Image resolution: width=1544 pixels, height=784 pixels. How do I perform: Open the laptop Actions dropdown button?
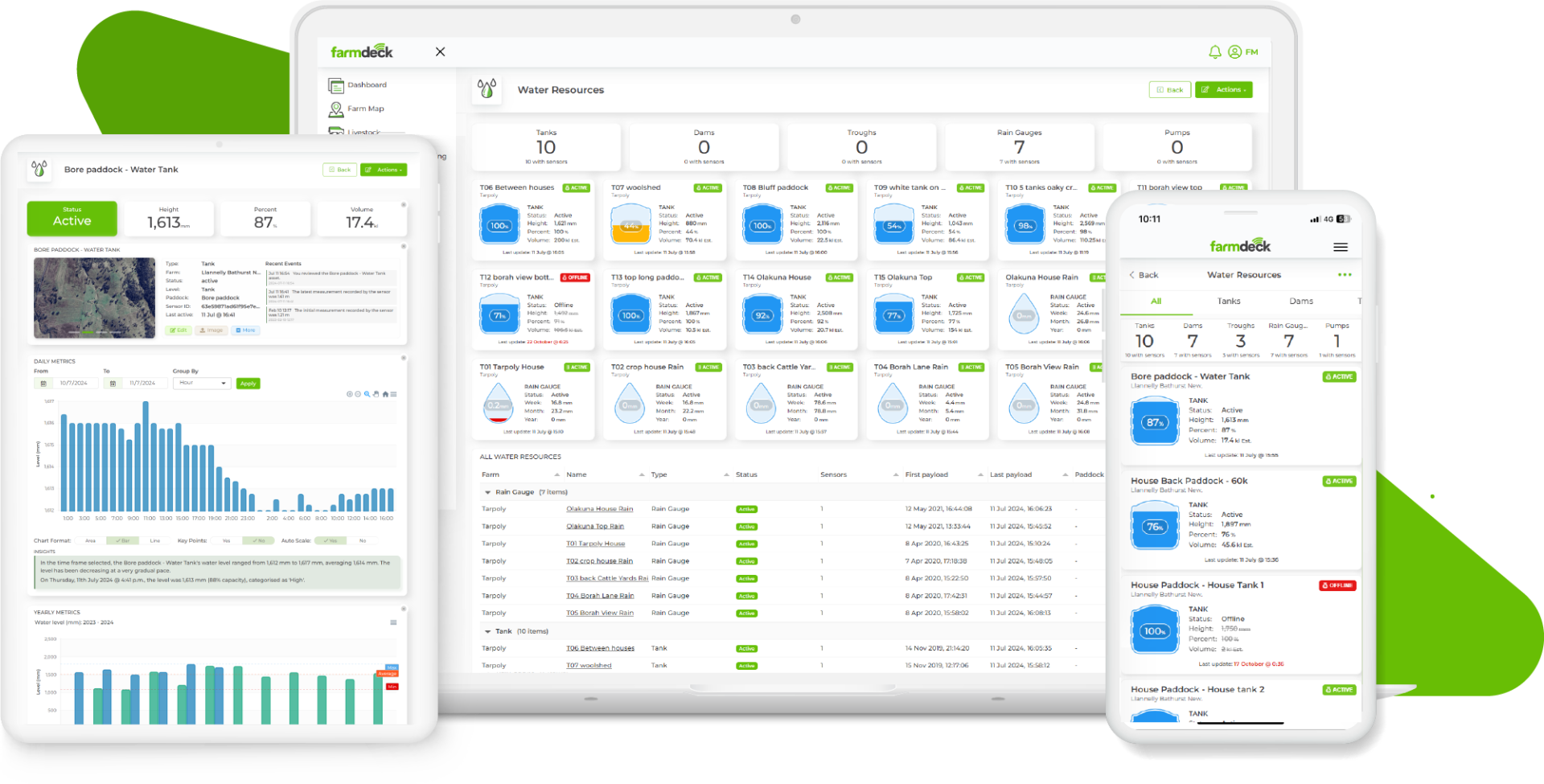tap(1223, 90)
